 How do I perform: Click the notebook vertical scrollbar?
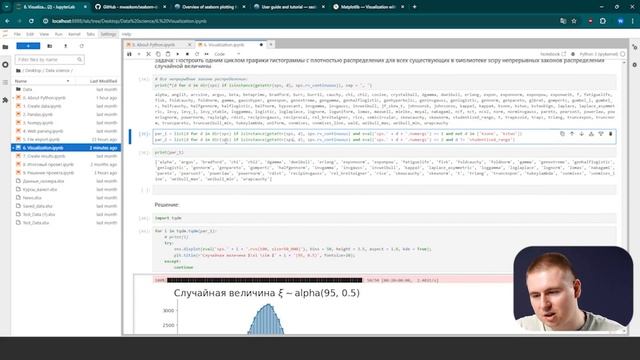coord(624,196)
